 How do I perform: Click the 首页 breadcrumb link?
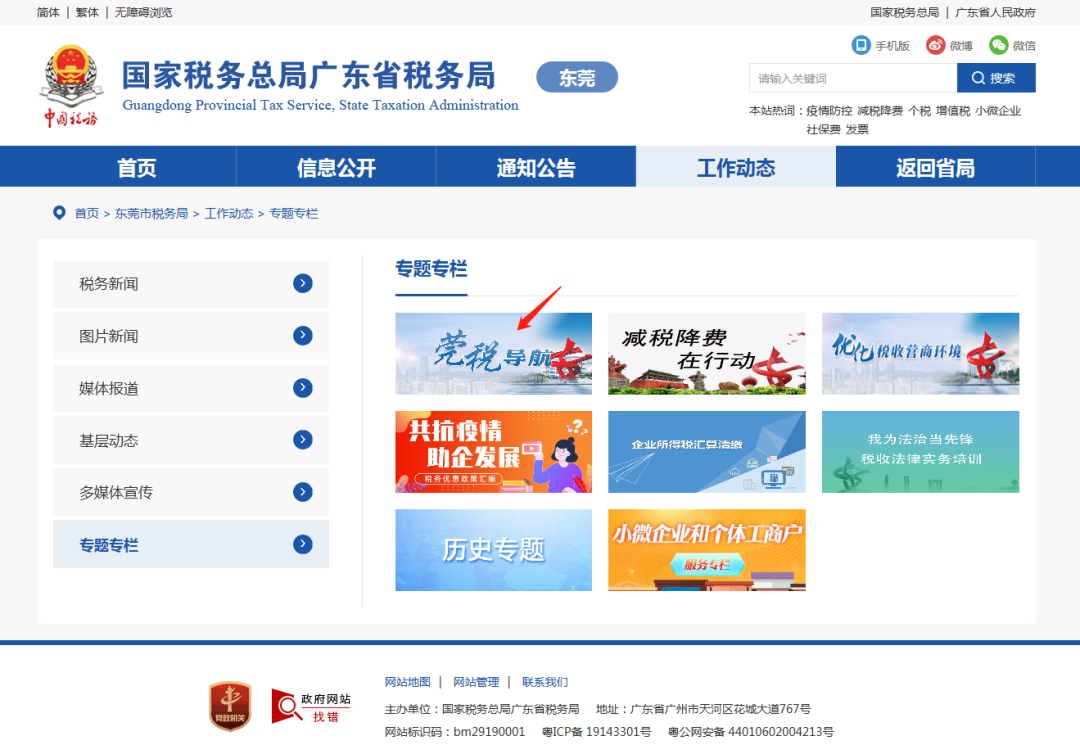(87, 213)
